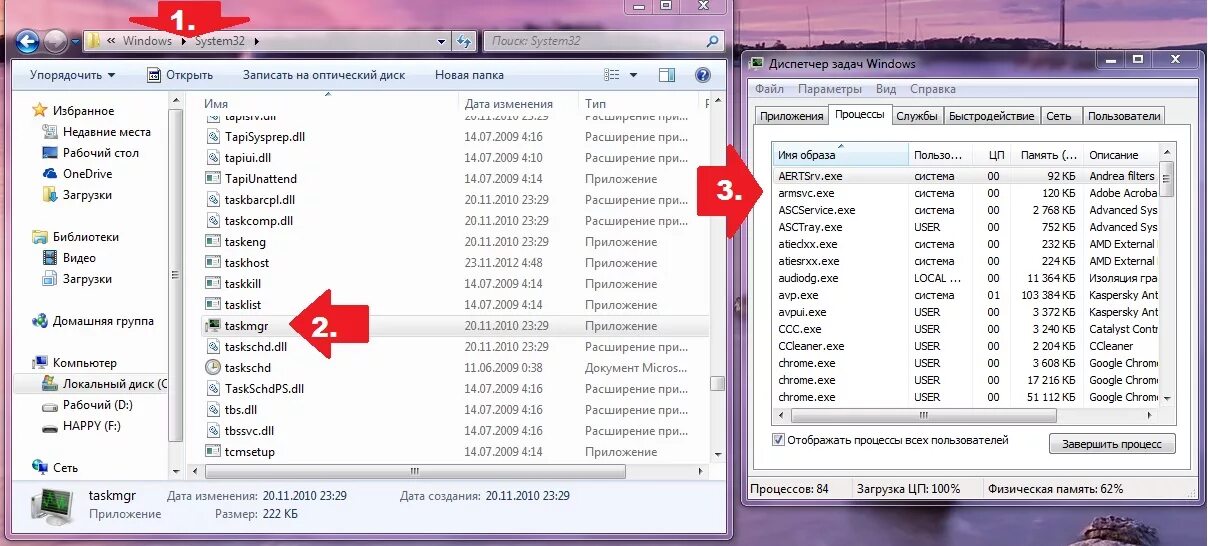Open the view options dropdown arrow

[633, 75]
